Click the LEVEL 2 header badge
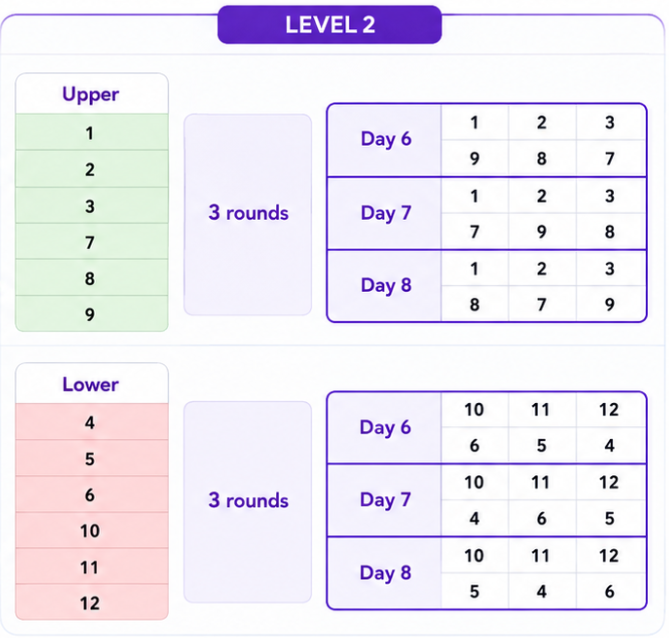This screenshot has height=638, width=669. click(x=329, y=25)
